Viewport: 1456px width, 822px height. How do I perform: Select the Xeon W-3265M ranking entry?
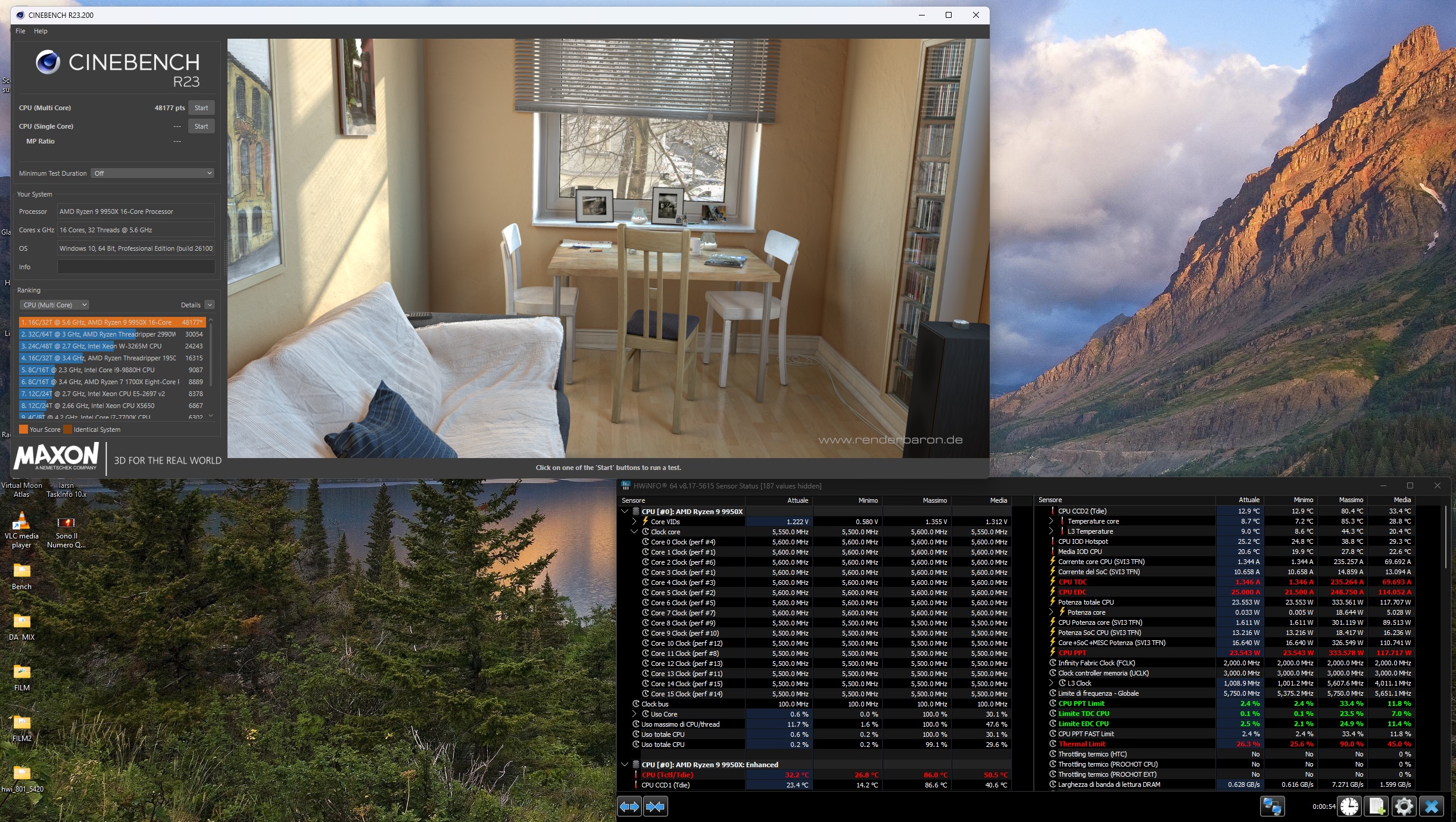click(x=112, y=346)
